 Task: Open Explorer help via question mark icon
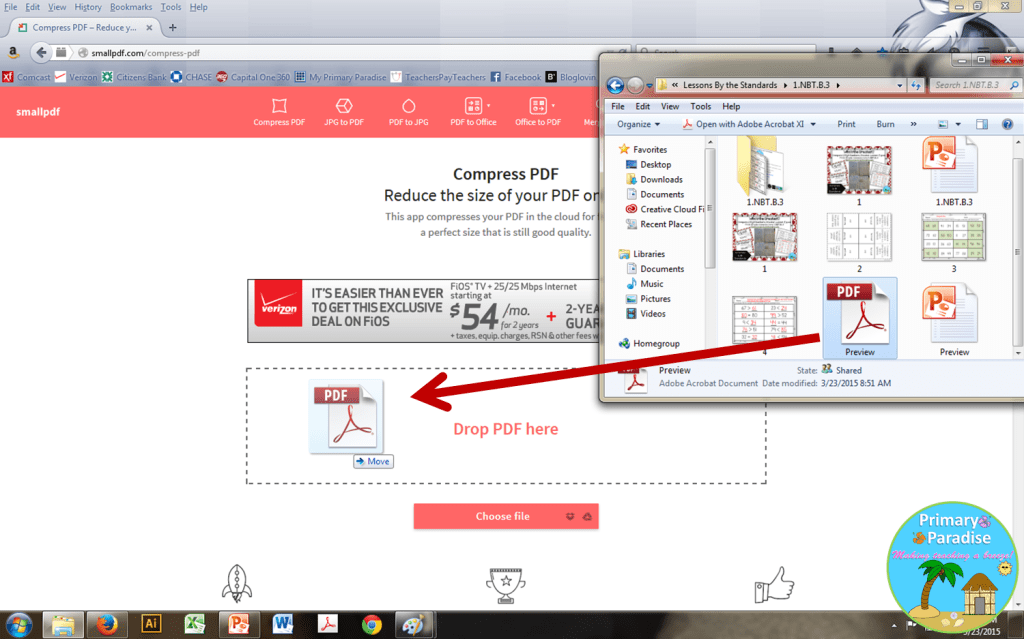pos(1008,124)
